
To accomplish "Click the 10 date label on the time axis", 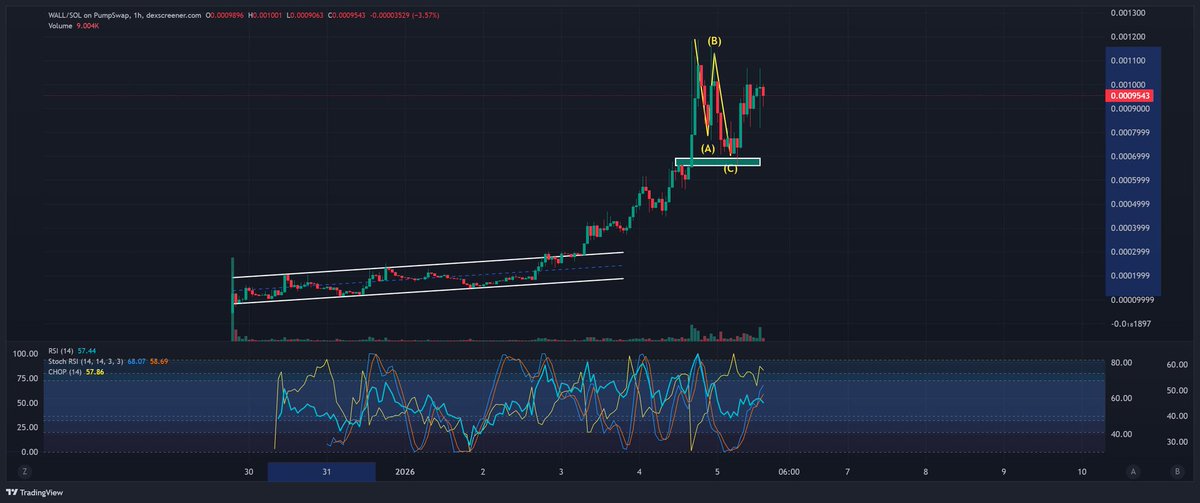I will pos(1082,471).
